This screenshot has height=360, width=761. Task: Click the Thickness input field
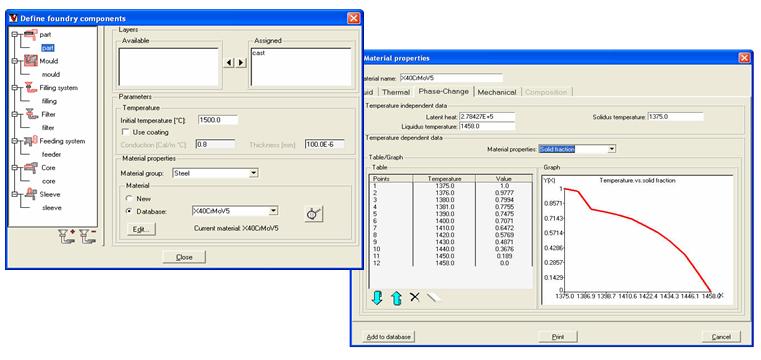tap(325, 144)
